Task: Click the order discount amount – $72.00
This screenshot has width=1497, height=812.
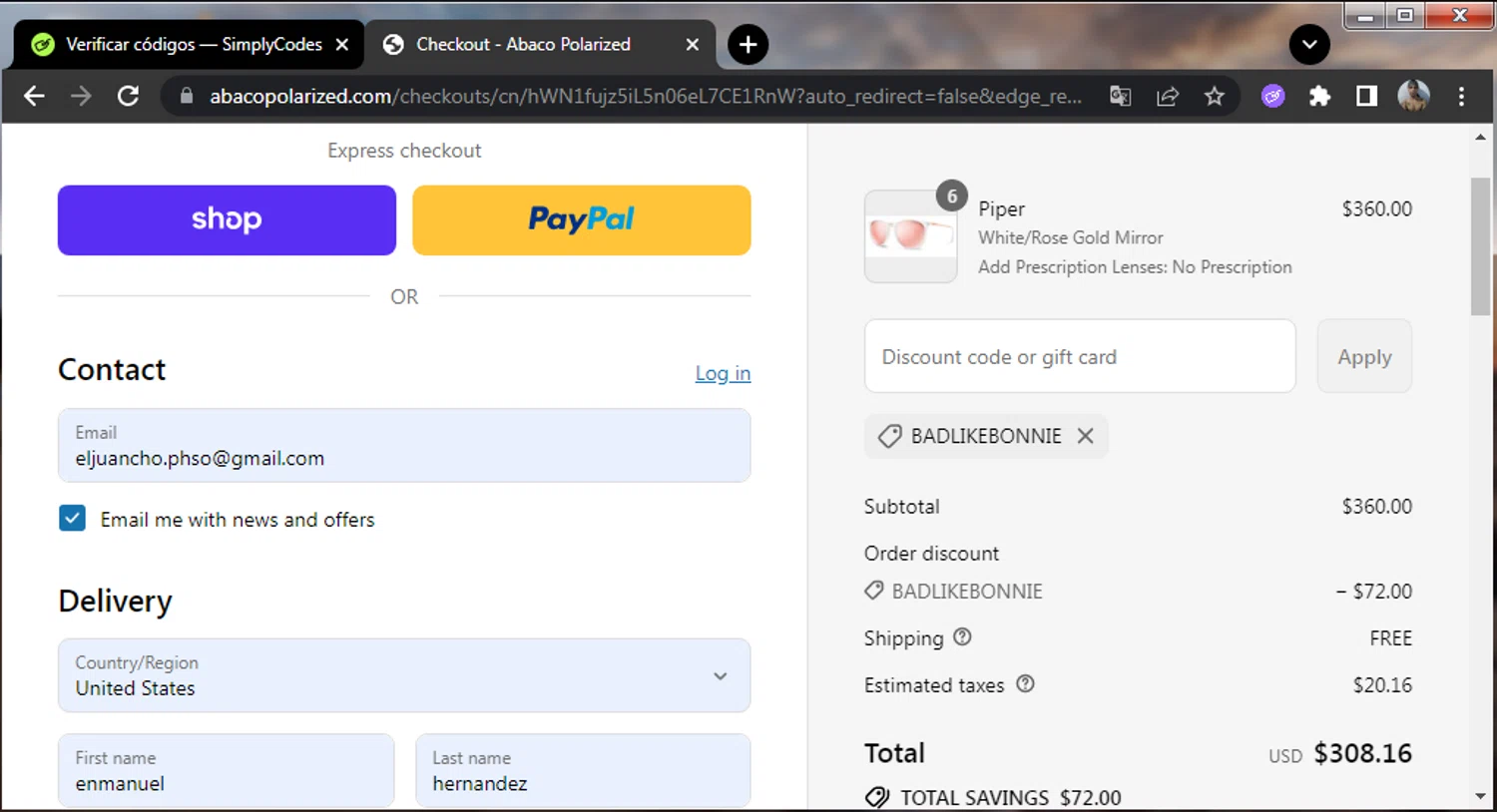Action: click(1374, 591)
